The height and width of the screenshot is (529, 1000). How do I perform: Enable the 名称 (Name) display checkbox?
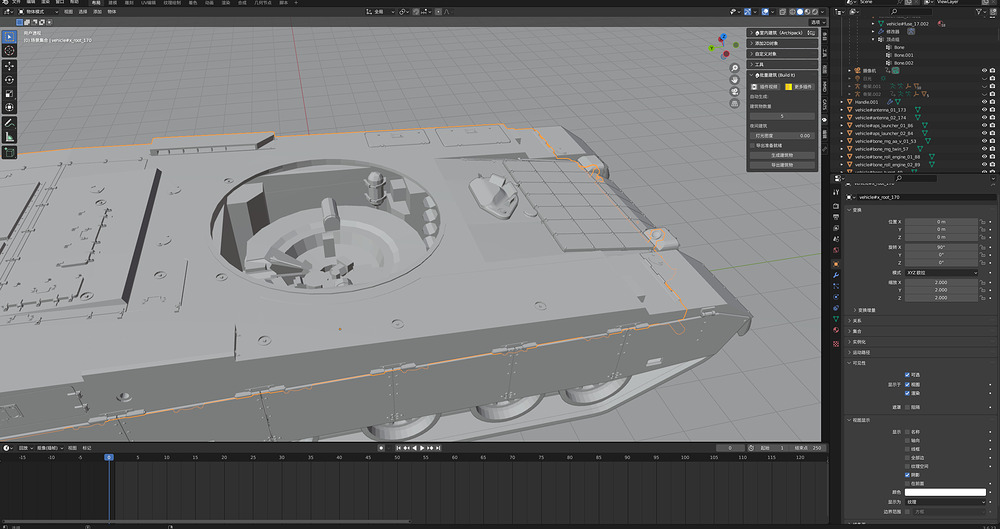906,432
